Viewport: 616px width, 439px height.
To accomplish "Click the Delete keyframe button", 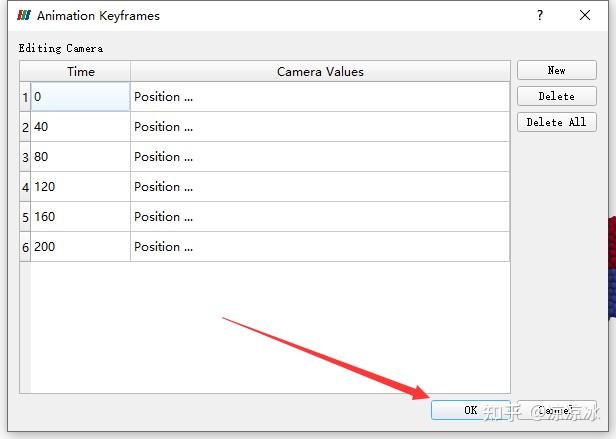I will click(557, 96).
